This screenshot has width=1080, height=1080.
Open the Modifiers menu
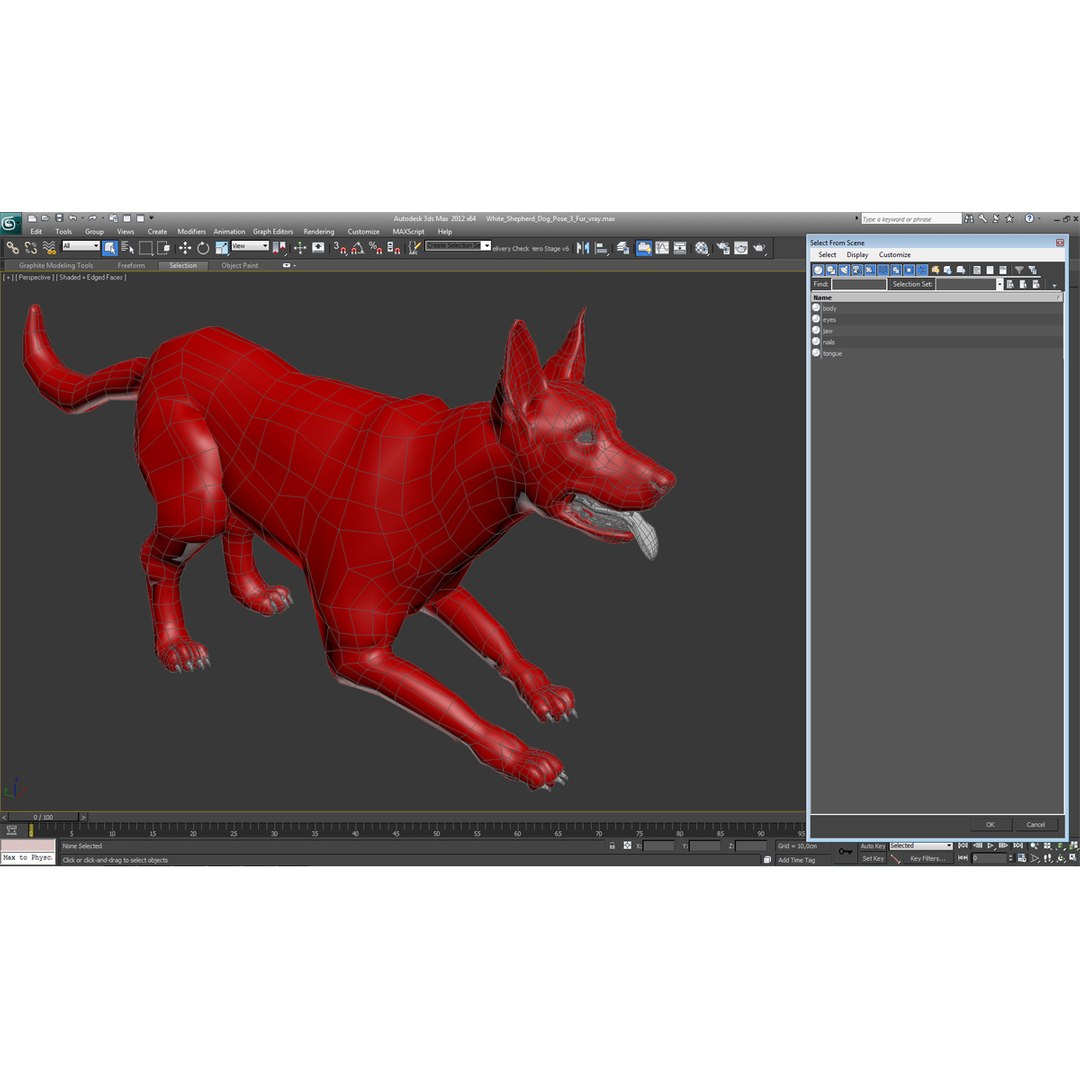(x=191, y=232)
